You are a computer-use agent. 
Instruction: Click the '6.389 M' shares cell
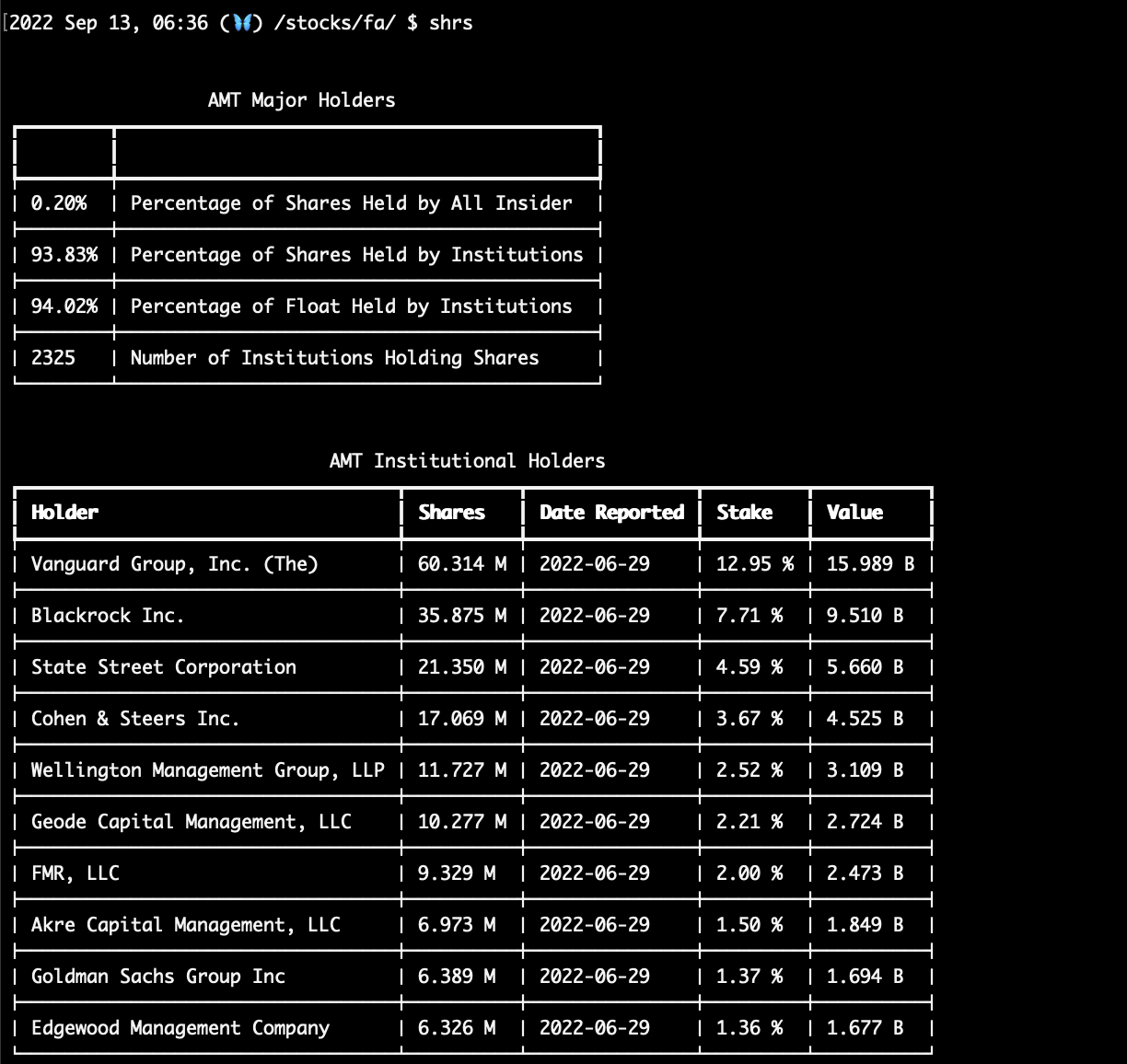(x=457, y=977)
